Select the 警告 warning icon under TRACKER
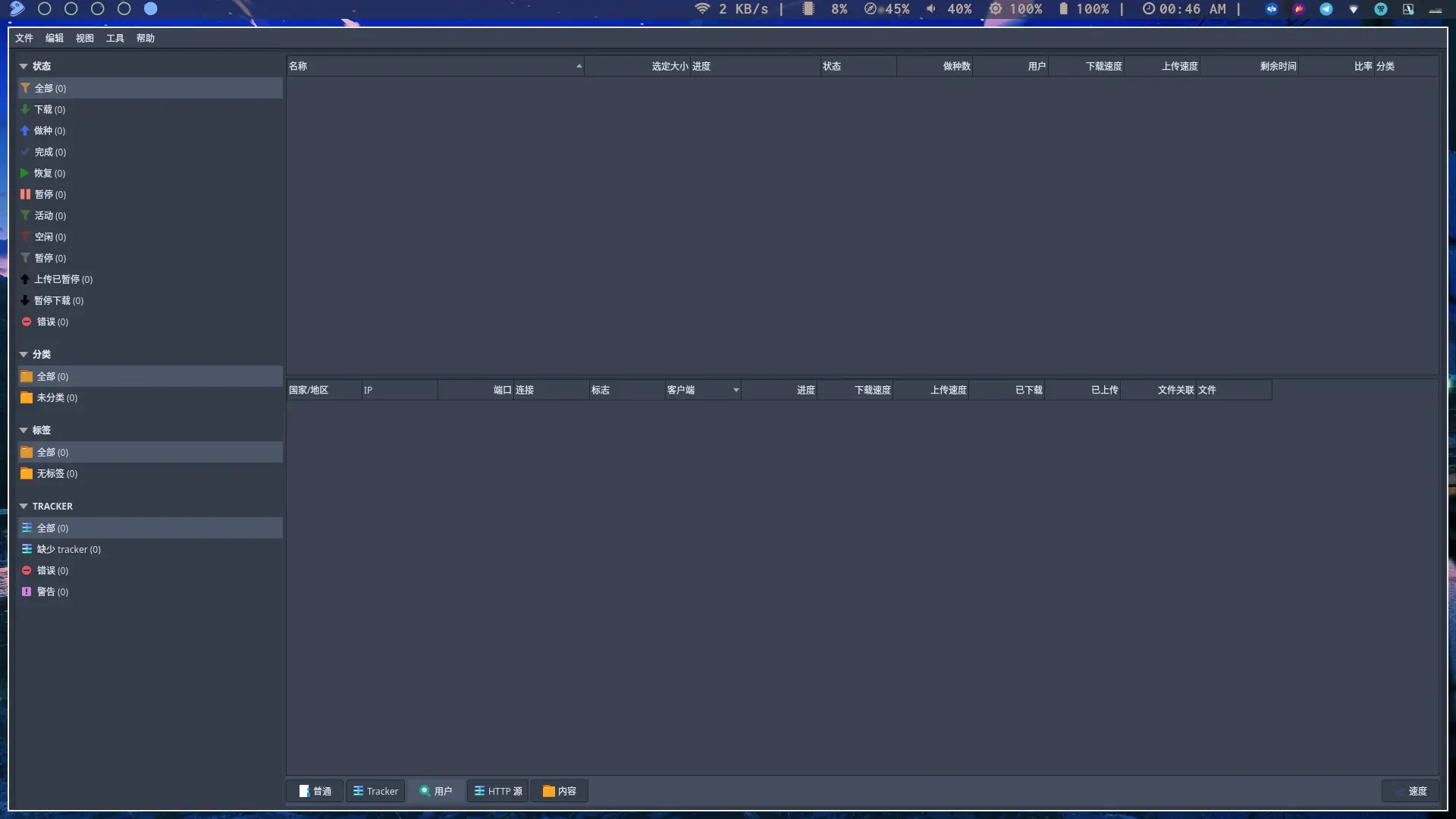 (27, 591)
